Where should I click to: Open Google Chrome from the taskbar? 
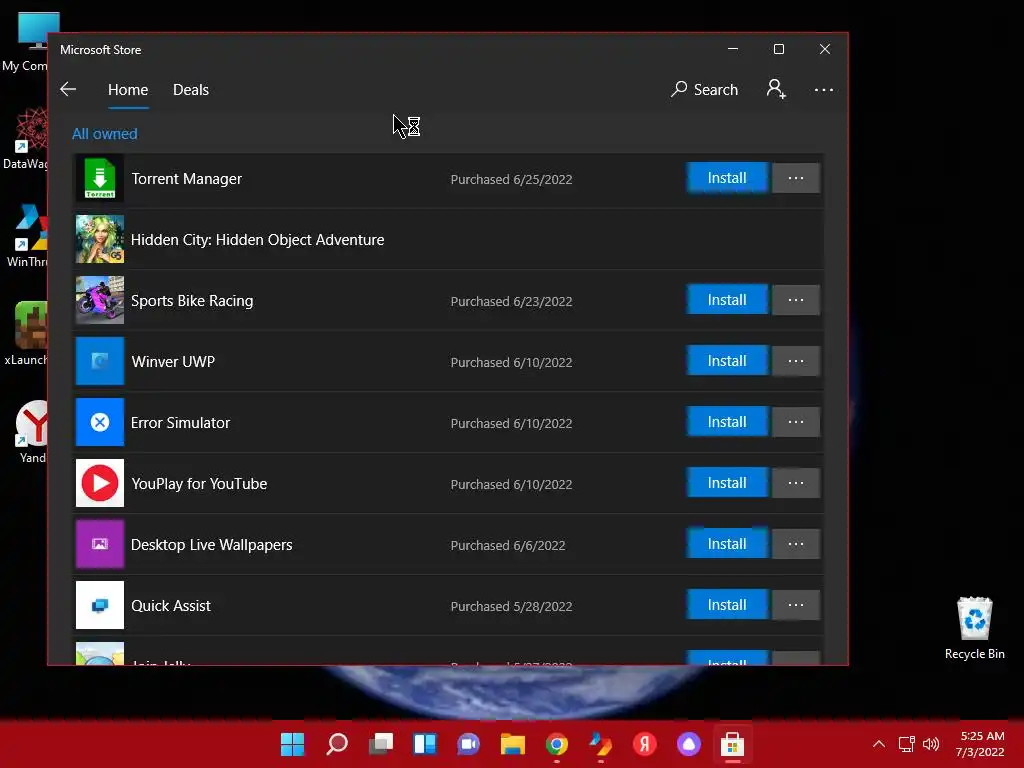click(556, 744)
